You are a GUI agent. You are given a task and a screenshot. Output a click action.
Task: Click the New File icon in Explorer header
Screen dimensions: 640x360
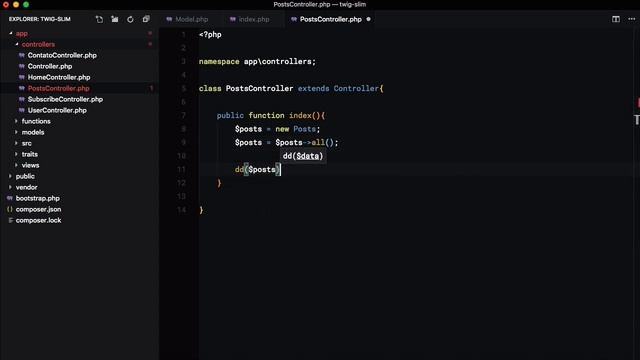tap(99, 19)
